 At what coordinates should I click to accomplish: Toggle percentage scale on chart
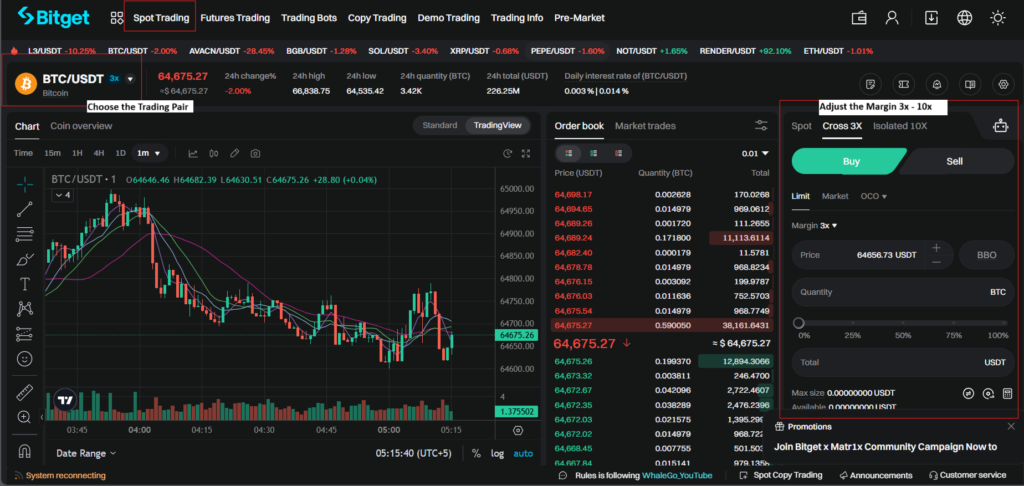coord(476,453)
